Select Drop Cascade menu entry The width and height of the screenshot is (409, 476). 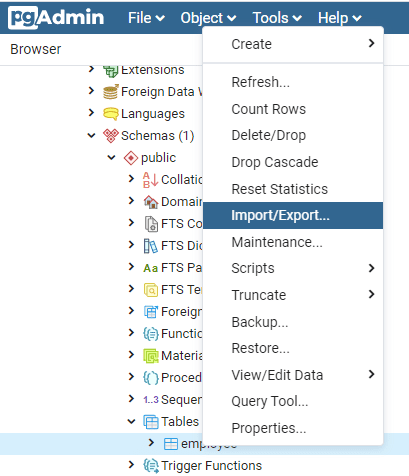[x=293, y=162]
